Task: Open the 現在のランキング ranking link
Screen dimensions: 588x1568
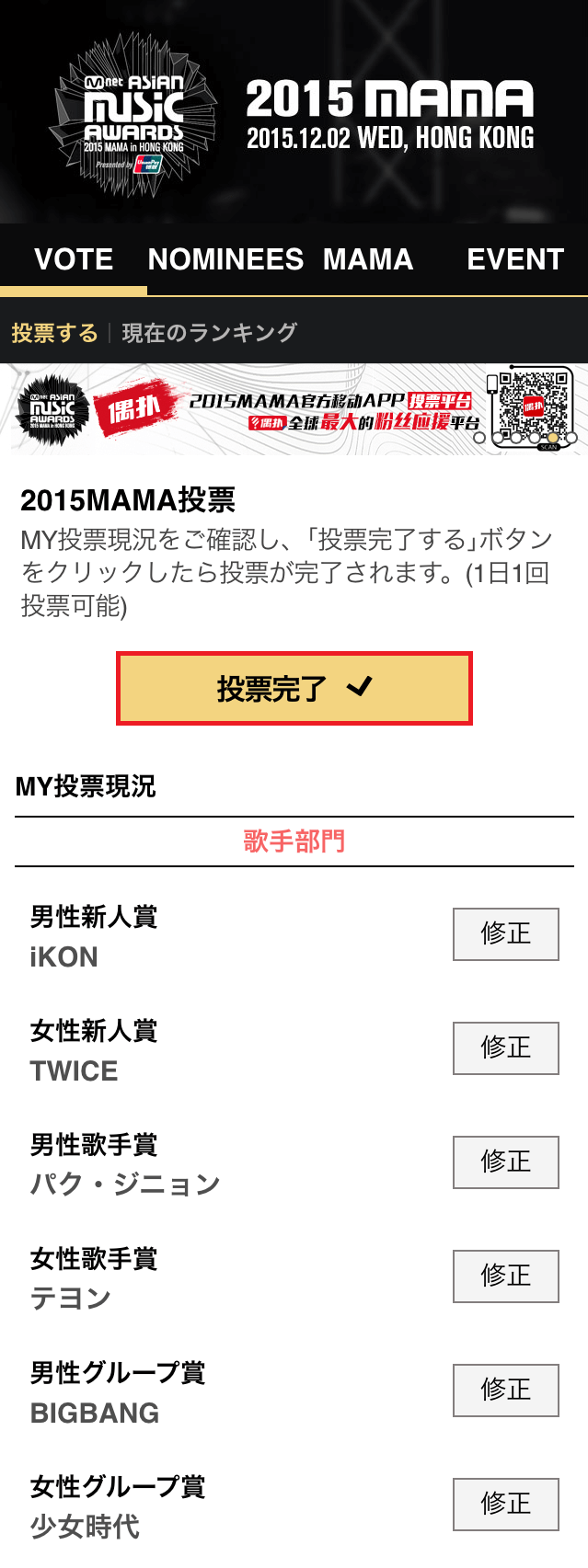Action: pyautogui.click(x=210, y=333)
